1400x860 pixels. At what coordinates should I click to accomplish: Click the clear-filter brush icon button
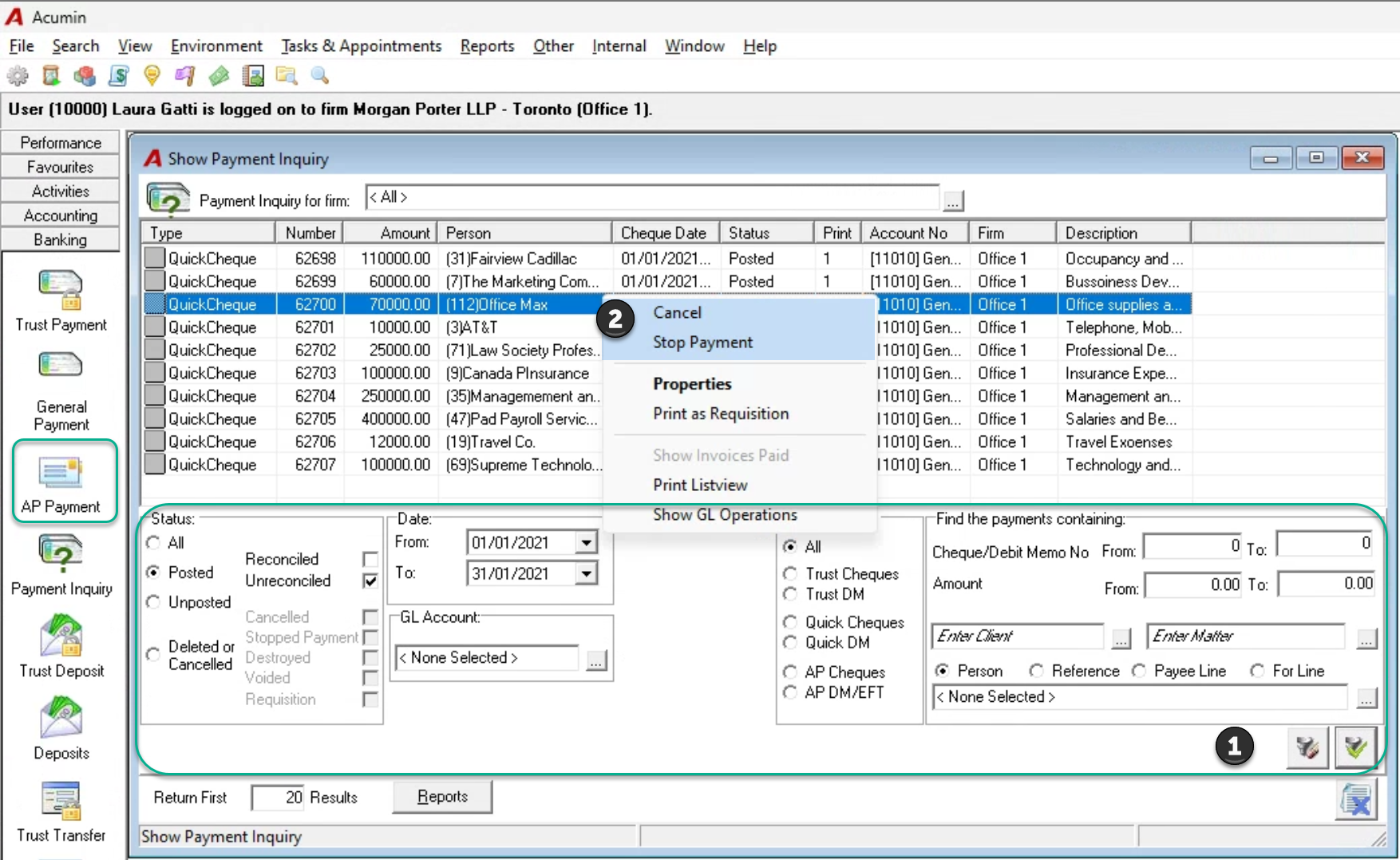pyautogui.click(x=1307, y=747)
